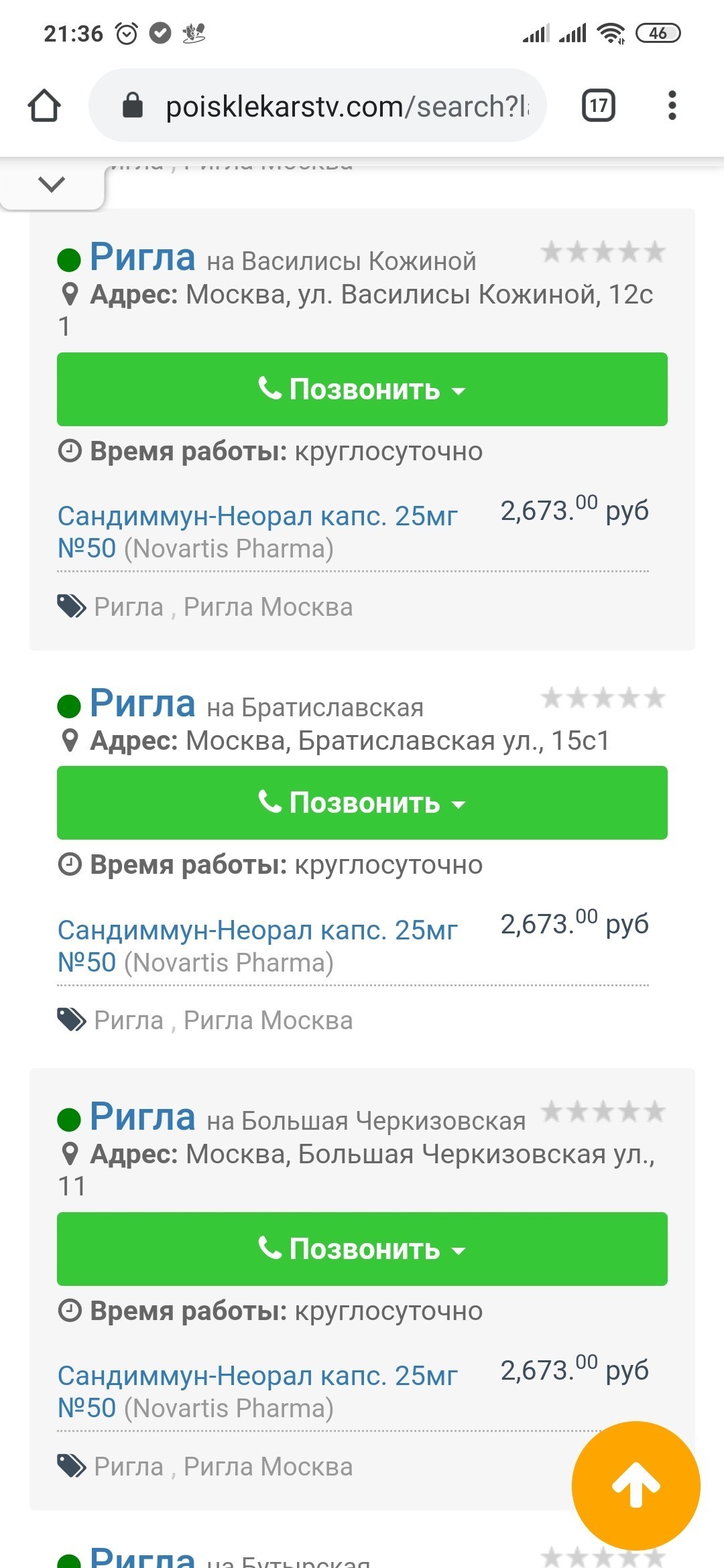Tap the poisklekarstv.com address bar

click(347, 106)
